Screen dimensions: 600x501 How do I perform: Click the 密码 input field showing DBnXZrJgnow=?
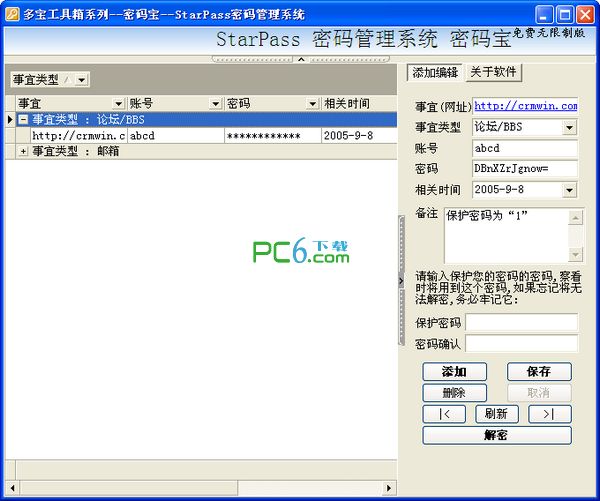click(525, 168)
